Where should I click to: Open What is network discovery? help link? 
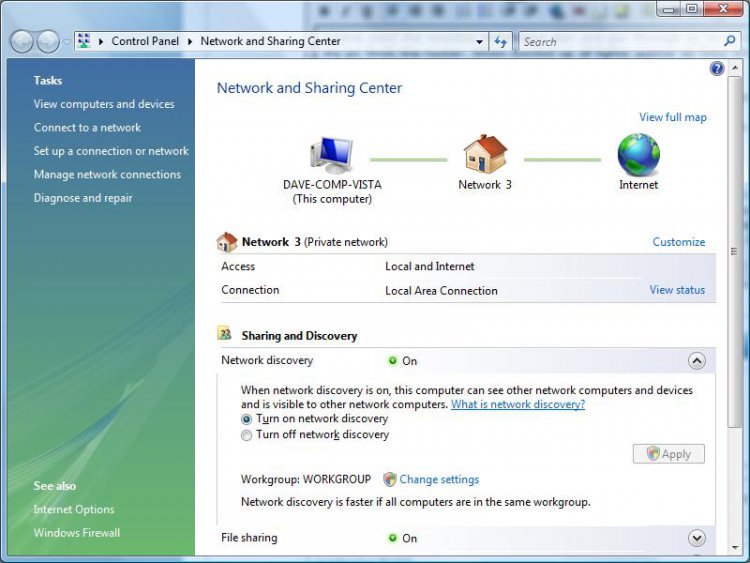(518, 404)
